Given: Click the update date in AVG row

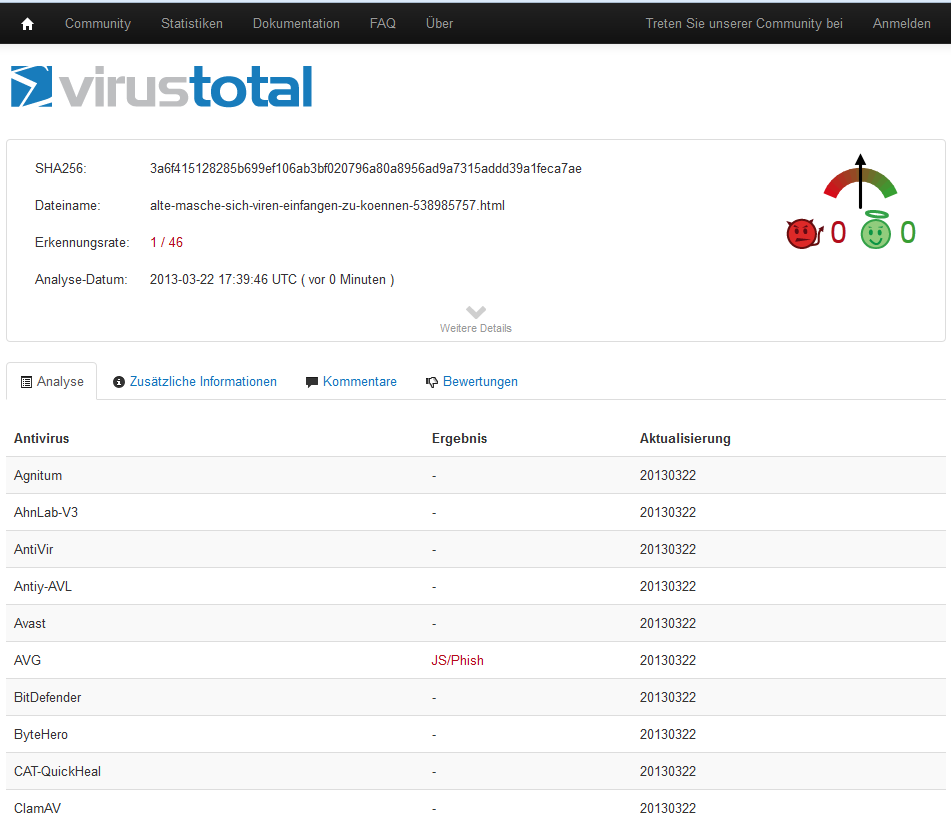Looking at the screenshot, I should [668, 660].
